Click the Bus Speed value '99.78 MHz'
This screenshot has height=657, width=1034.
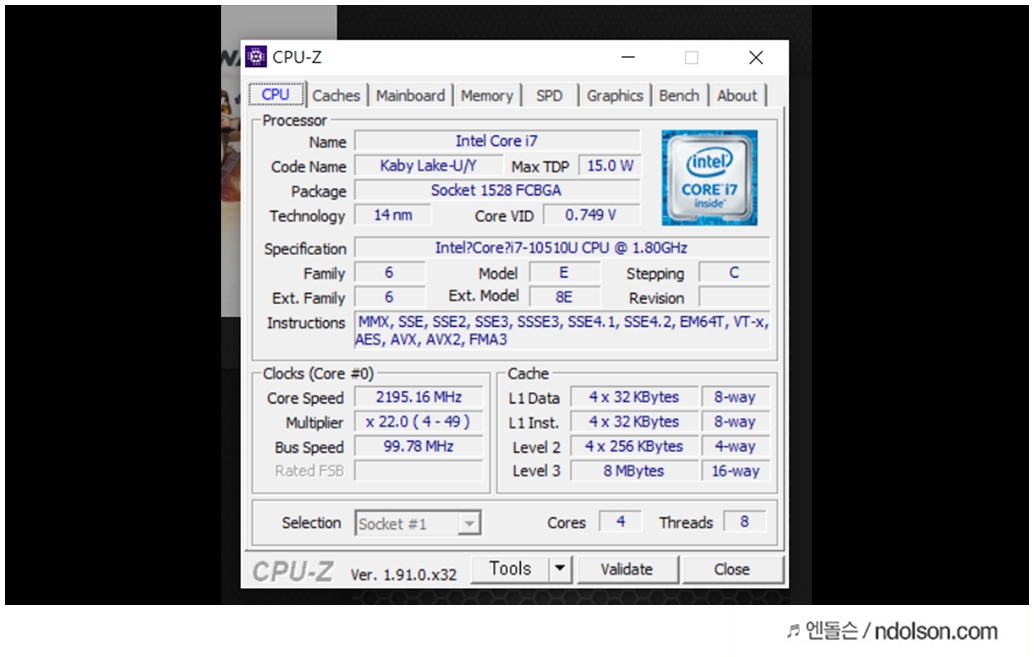[x=419, y=447]
